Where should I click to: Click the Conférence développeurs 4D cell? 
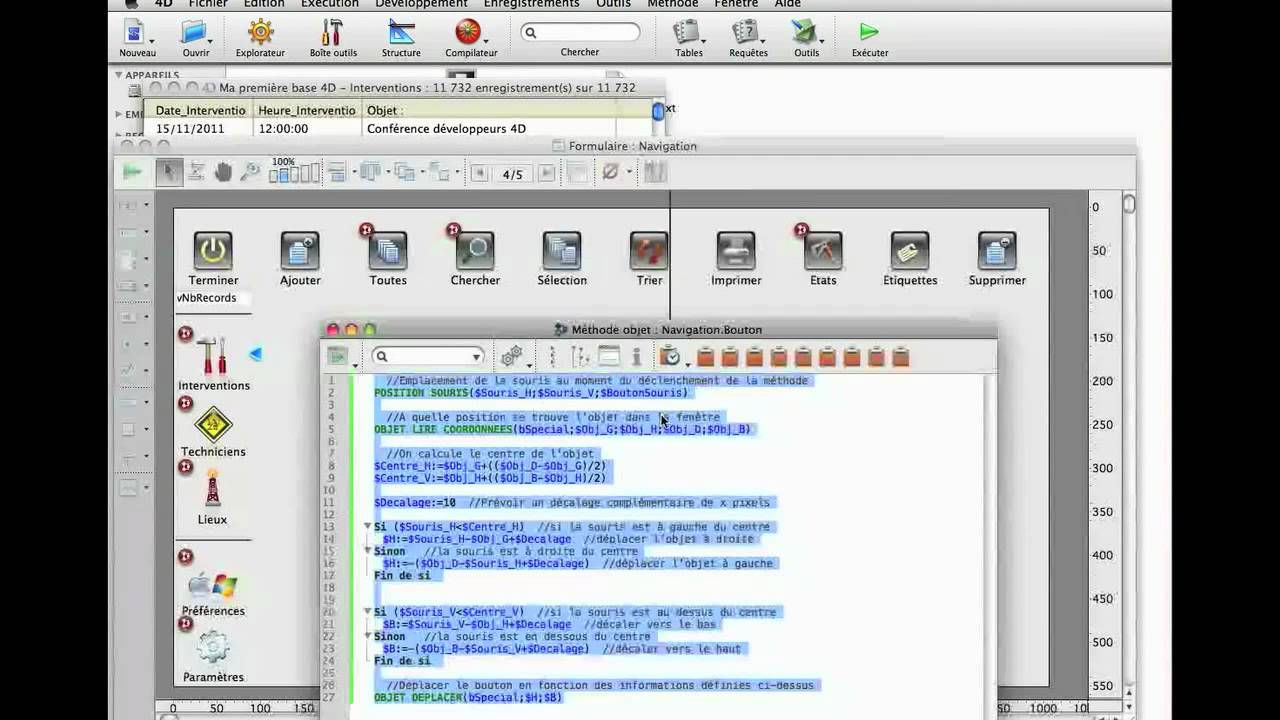tap(446, 128)
